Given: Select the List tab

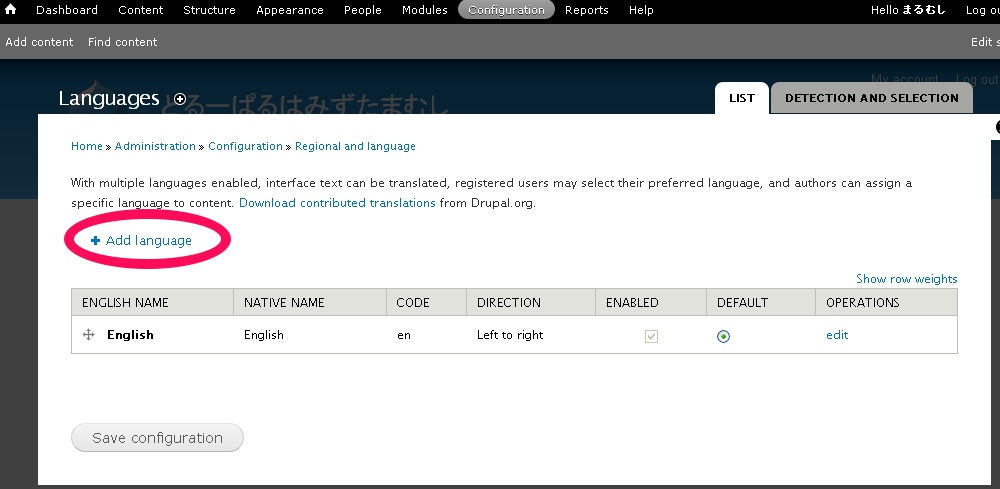Looking at the screenshot, I should point(741,98).
